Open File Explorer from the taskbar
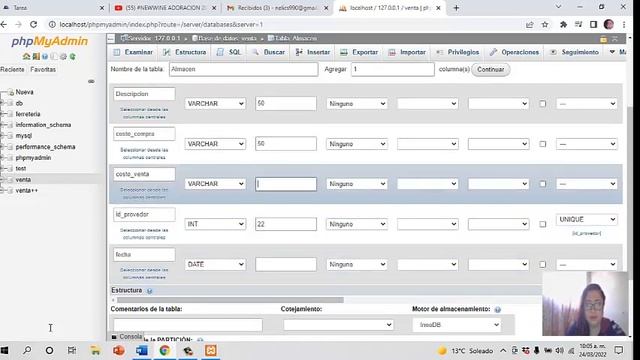 [x=96, y=350]
